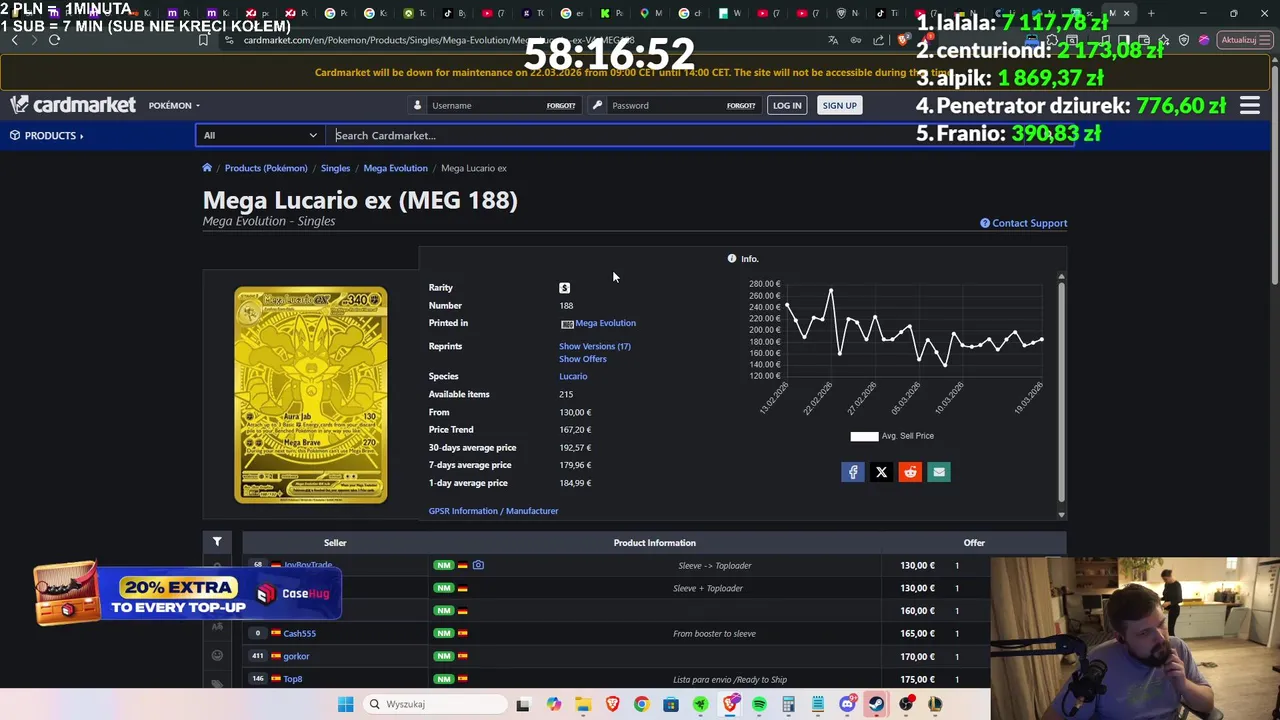Image resolution: width=1280 pixels, height=720 pixels.
Task: Open seller Cash555's profile
Action: 299,633
